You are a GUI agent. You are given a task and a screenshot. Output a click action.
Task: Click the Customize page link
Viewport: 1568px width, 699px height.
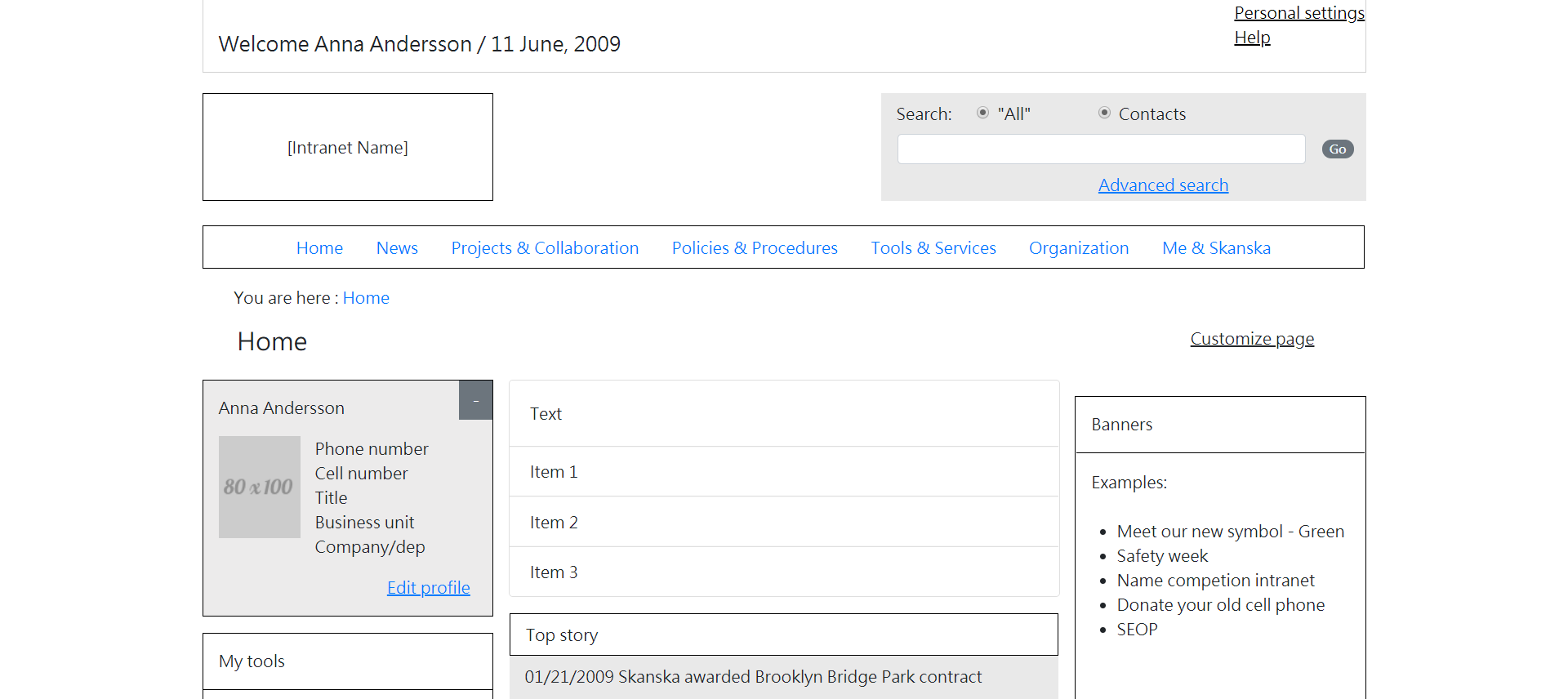point(1252,339)
